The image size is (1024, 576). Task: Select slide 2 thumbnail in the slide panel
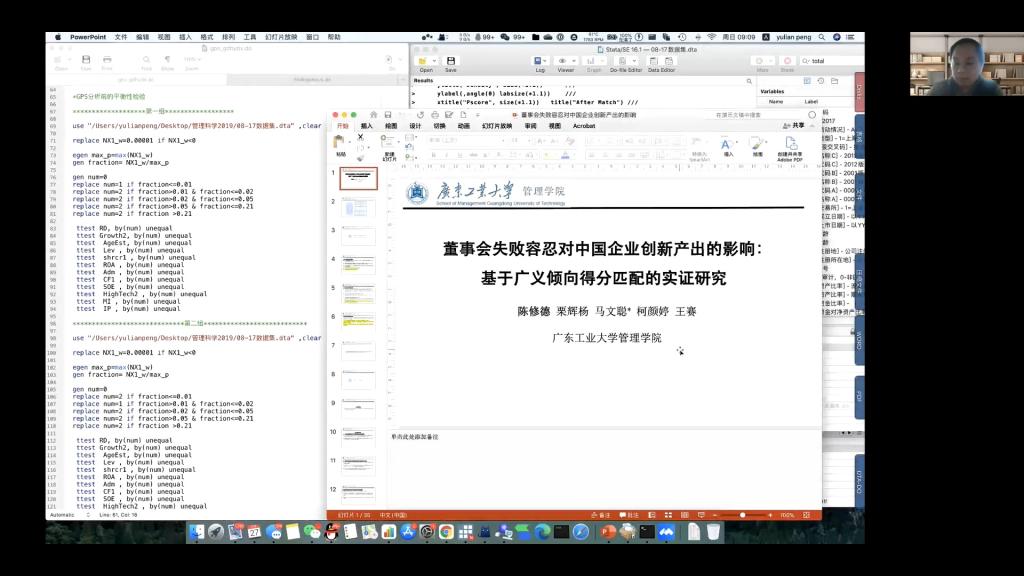coord(359,207)
